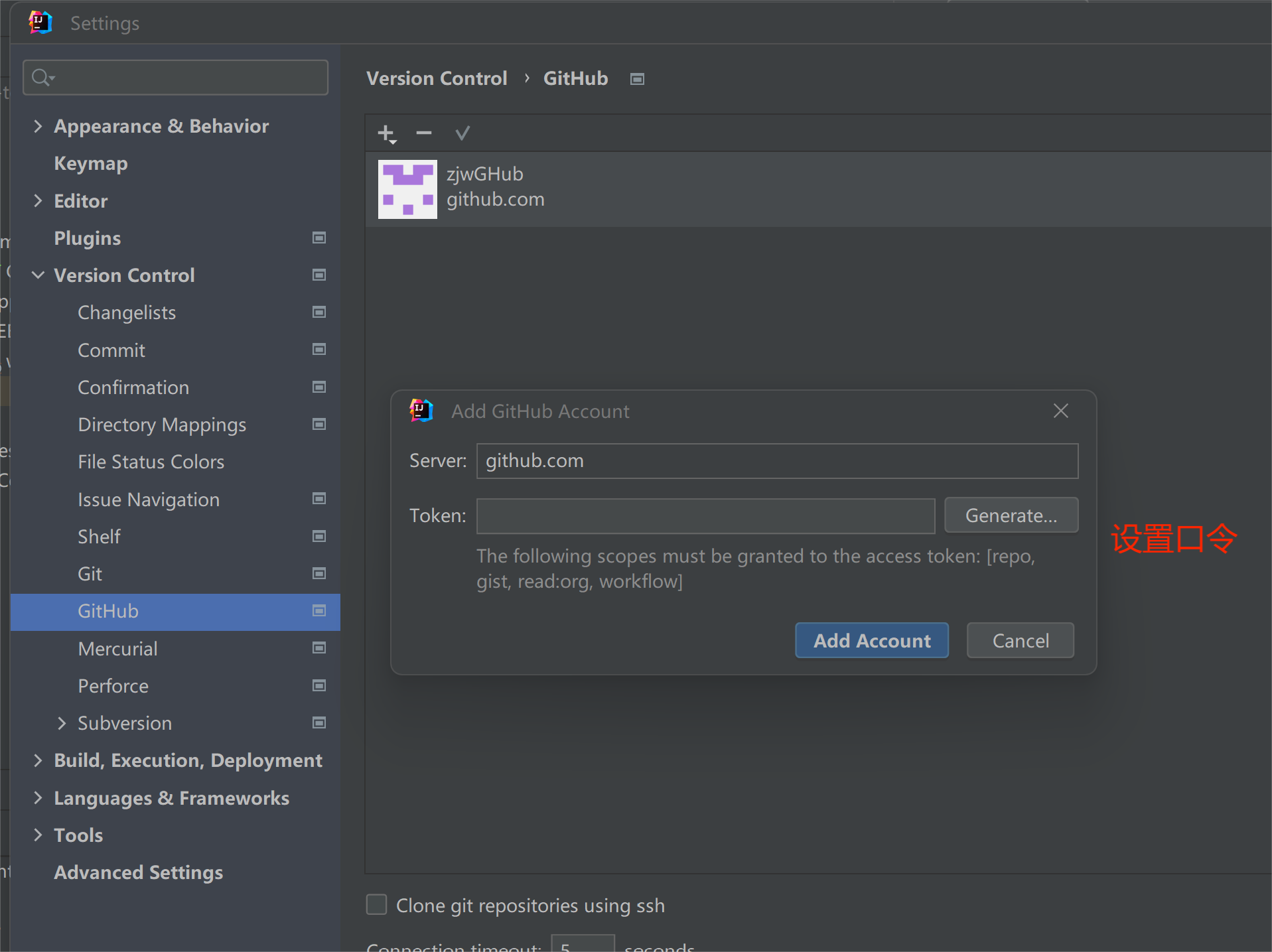This screenshot has width=1272, height=952.
Task: Click project icon beside Confirmation
Action: pyautogui.click(x=319, y=387)
